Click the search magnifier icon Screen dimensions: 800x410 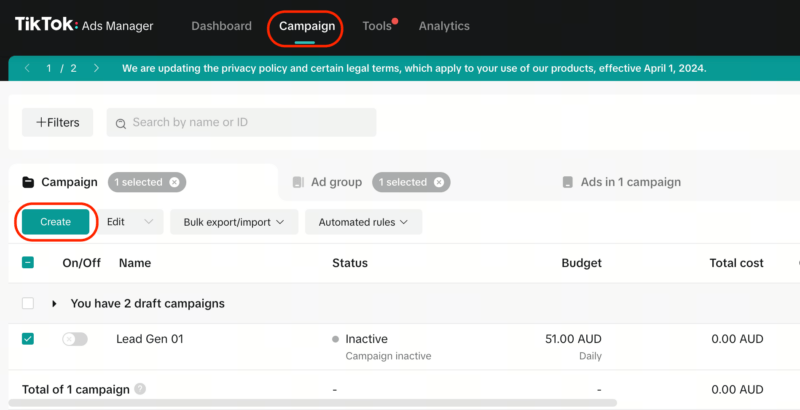pos(121,123)
